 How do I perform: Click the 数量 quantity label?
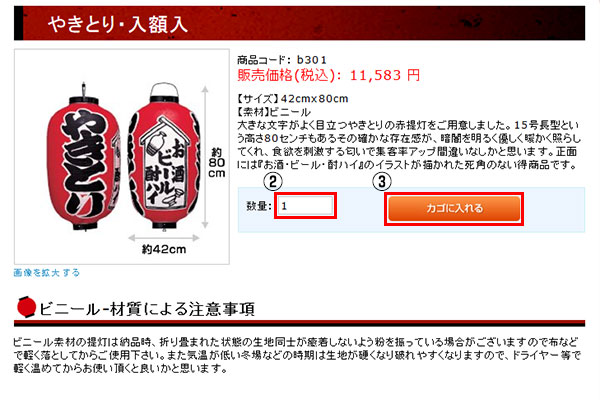click(259, 206)
